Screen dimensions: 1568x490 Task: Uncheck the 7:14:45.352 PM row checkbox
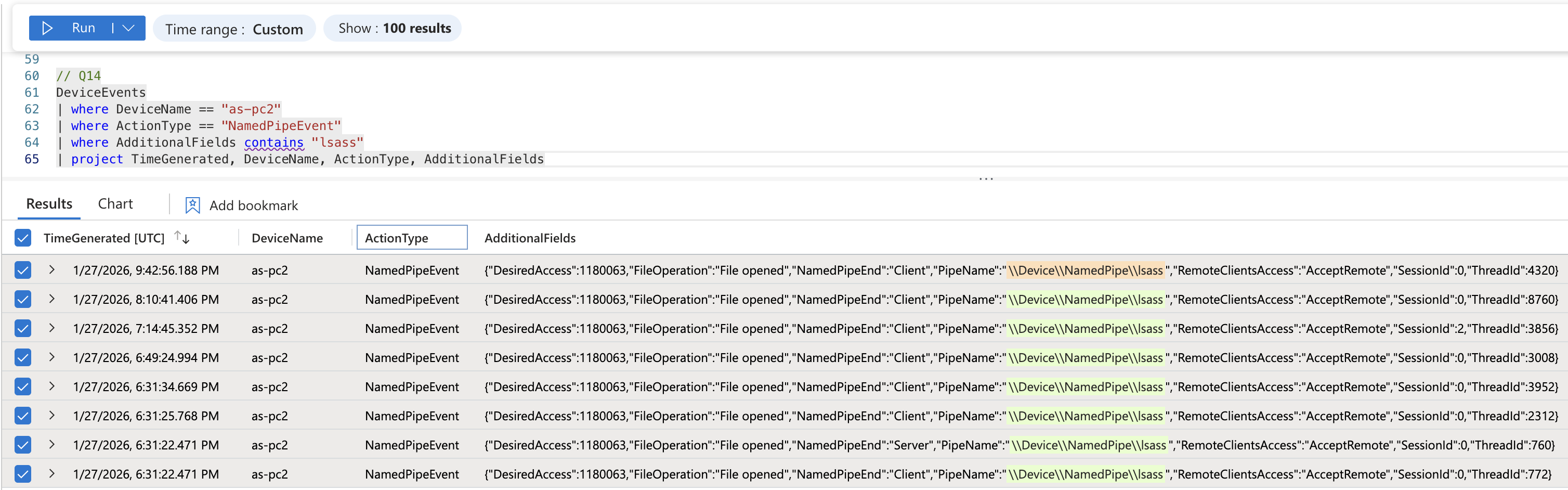(23, 328)
